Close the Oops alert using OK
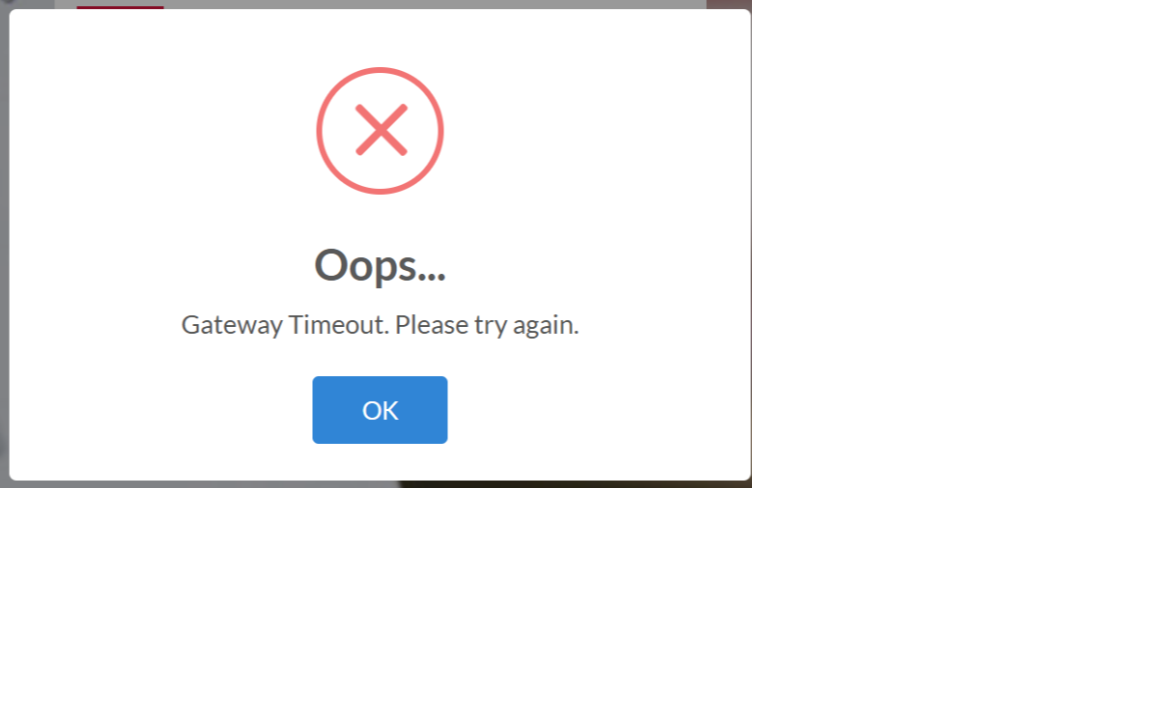Image resolution: width=1152 pixels, height=720 pixels. pos(380,410)
